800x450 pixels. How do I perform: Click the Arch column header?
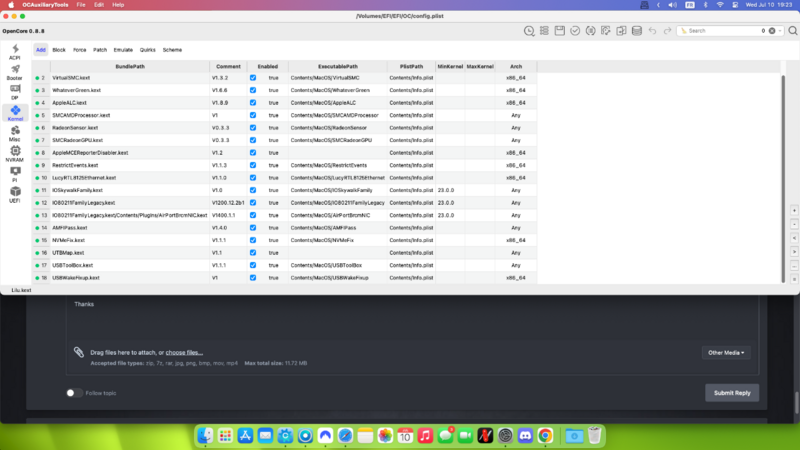516,66
